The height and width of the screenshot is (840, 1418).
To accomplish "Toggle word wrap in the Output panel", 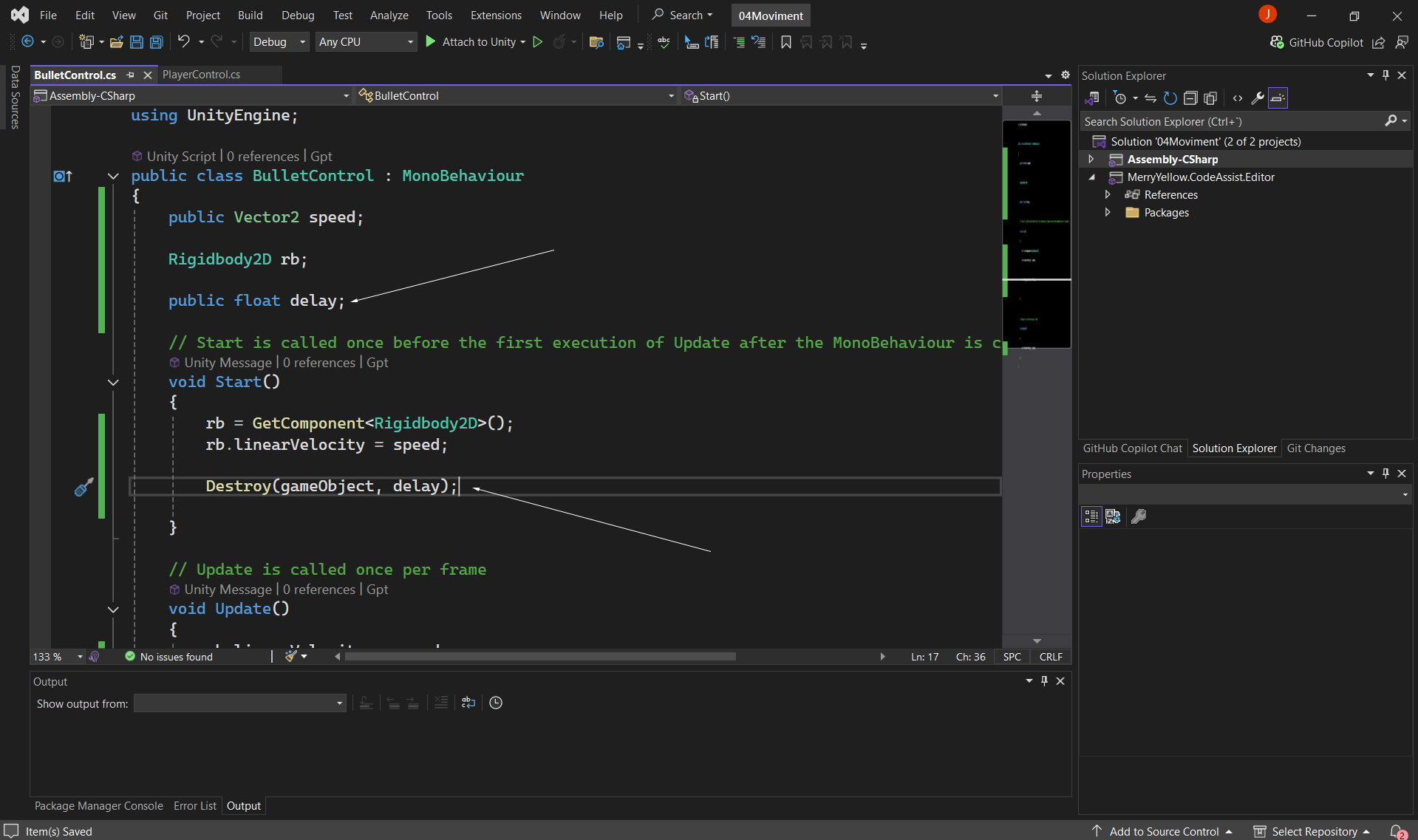I will point(468,703).
